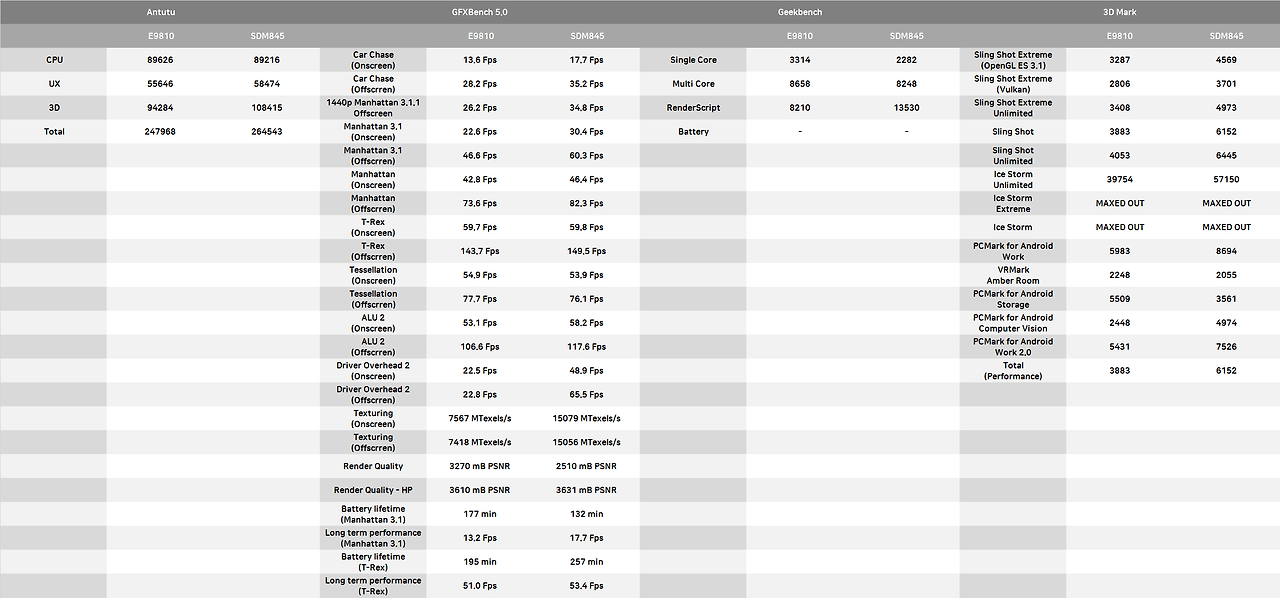Click the Driver Overhead 2 (Onscreen) label
The width and height of the screenshot is (1280, 598).
point(373,371)
